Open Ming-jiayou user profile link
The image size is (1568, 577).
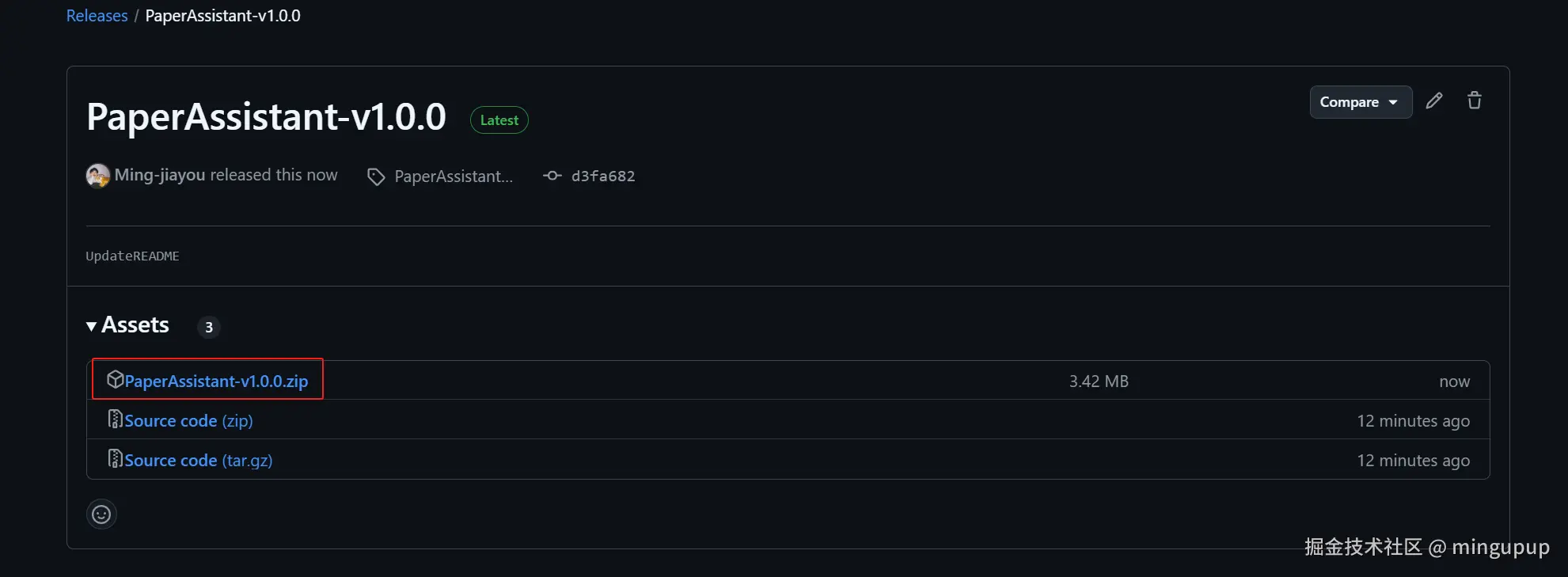coord(160,175)
